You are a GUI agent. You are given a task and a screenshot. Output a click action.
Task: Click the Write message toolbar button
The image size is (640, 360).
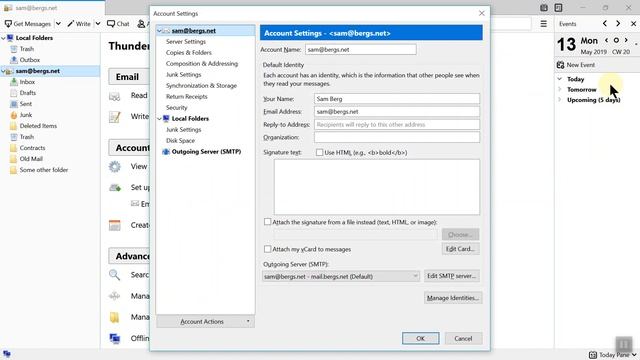(x=79, y=24)
